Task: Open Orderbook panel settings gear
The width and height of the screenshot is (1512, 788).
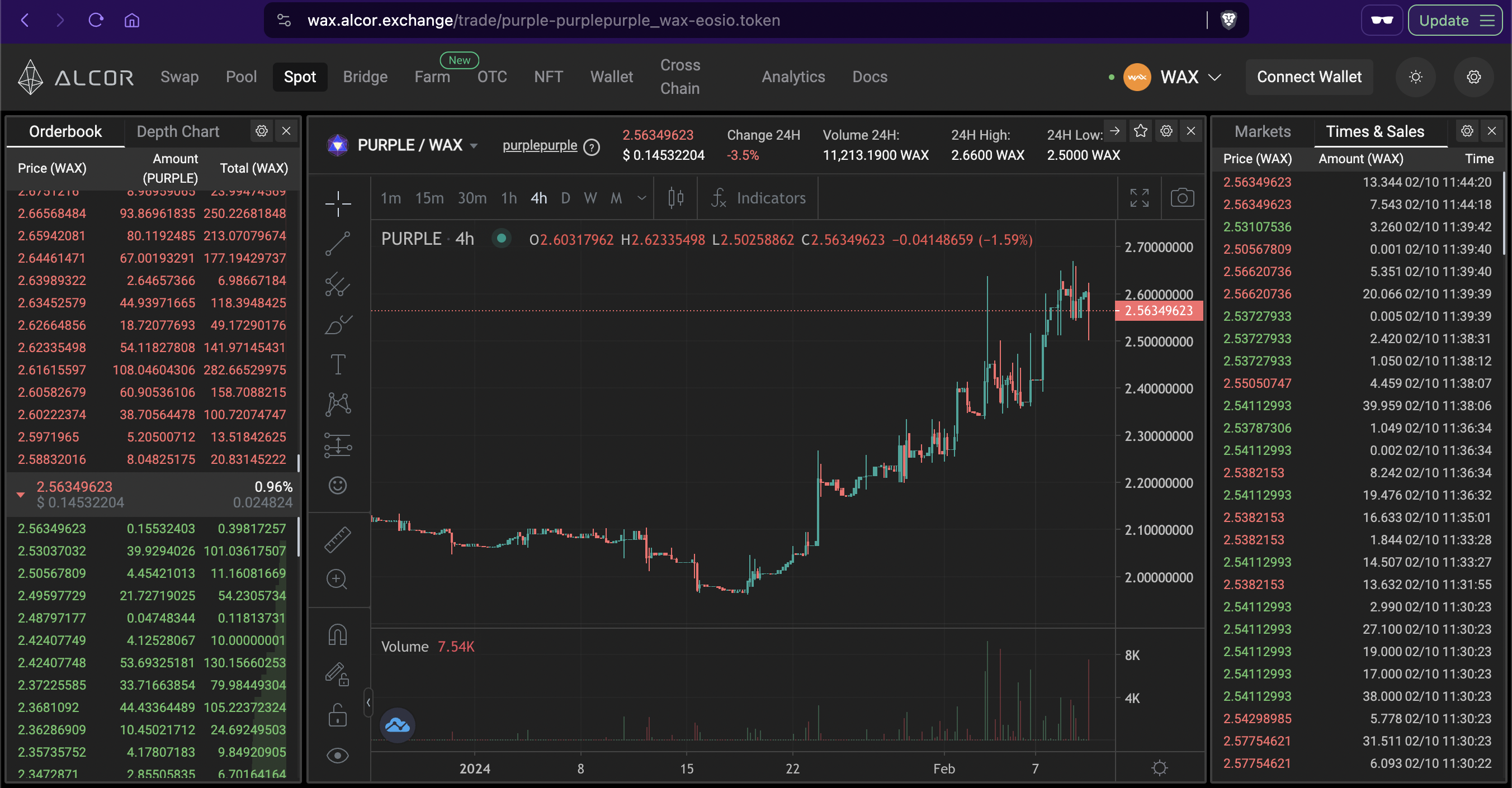Action: coord(262,131)
